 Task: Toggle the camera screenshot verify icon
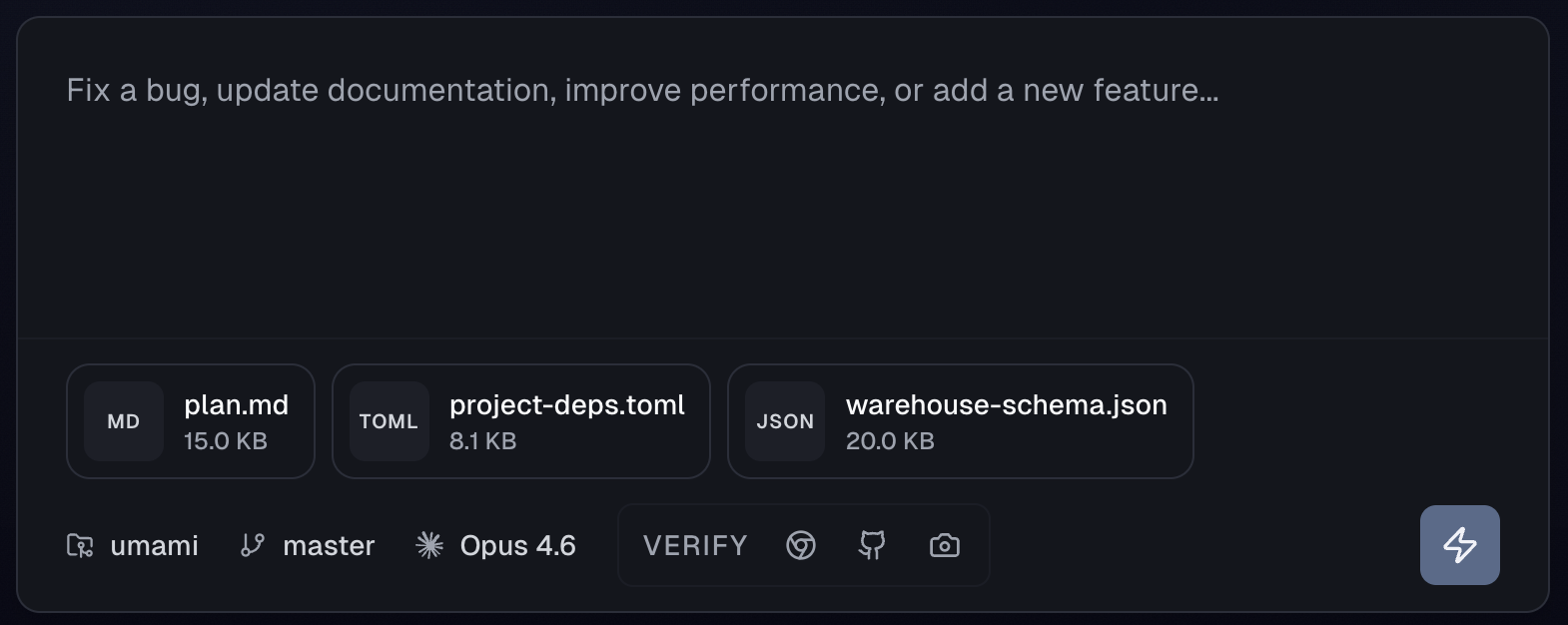coord(944,545)
